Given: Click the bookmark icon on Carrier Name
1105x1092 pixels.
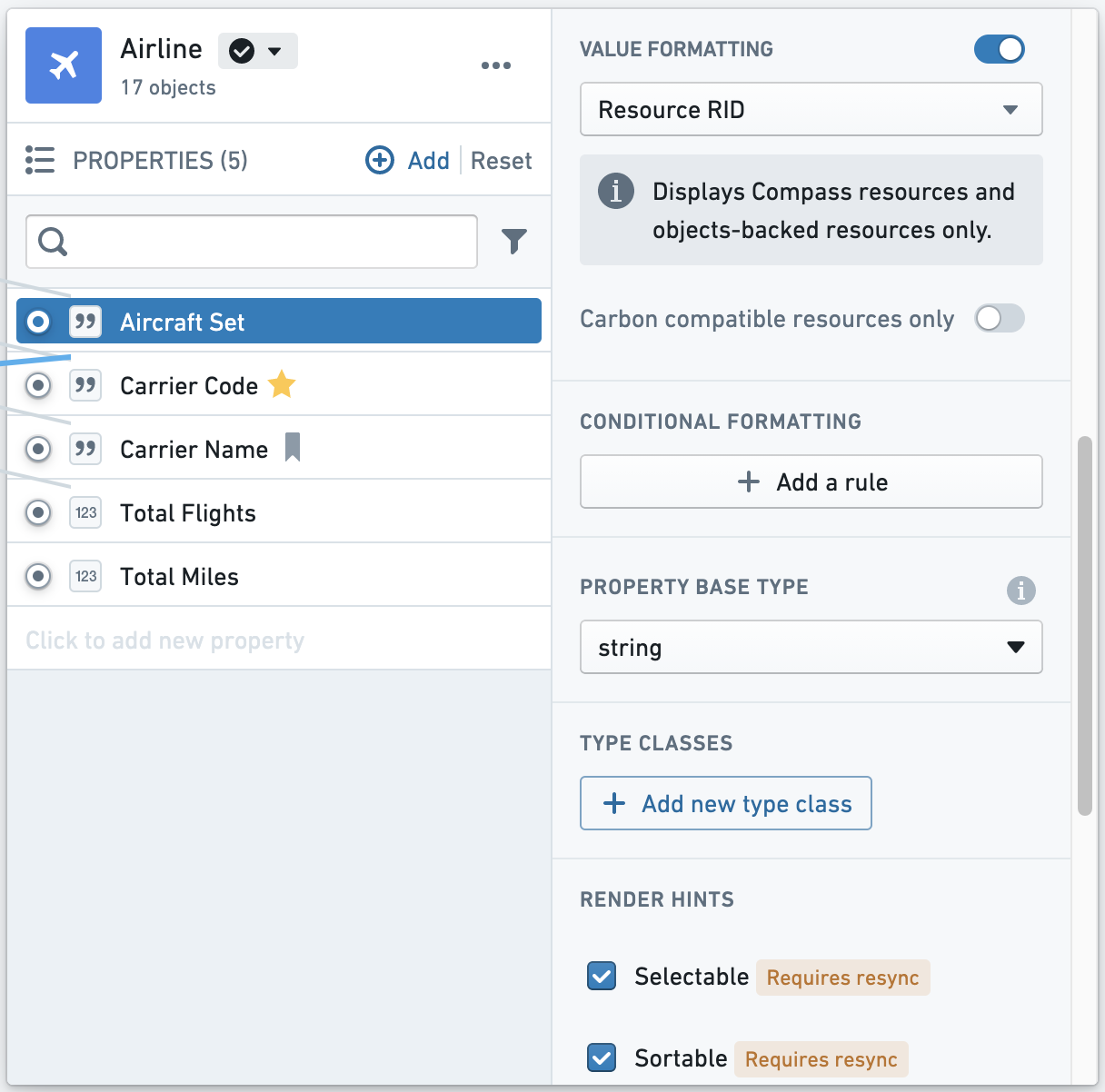Looking at the screenshot, I should point(293,447).
